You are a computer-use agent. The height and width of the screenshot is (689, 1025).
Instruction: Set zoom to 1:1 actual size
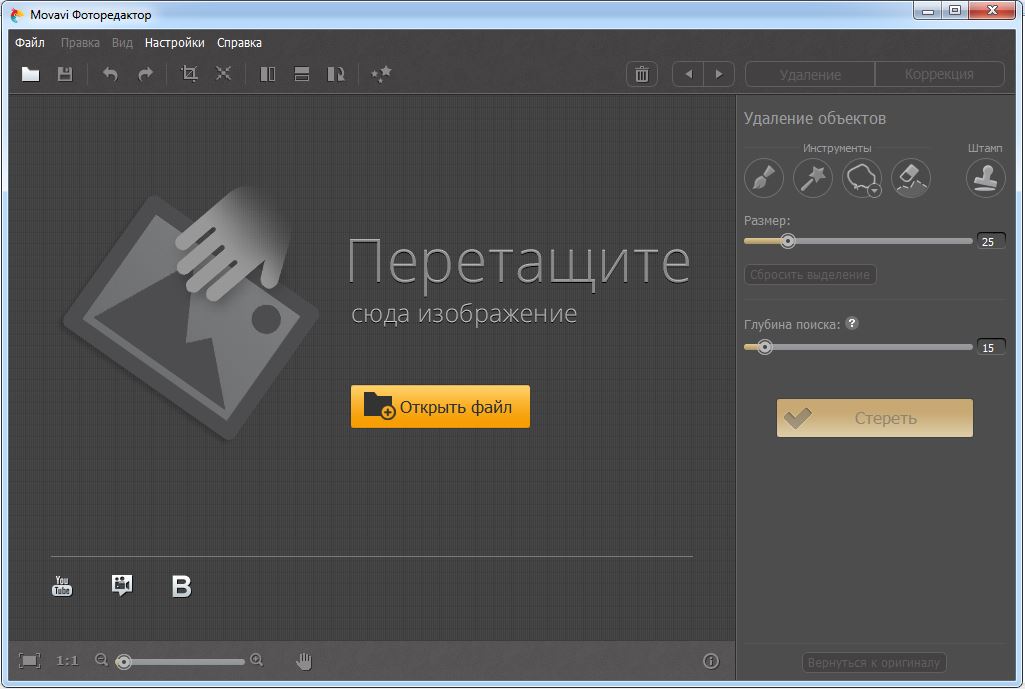pyautogui.click(x=67, y=660)
